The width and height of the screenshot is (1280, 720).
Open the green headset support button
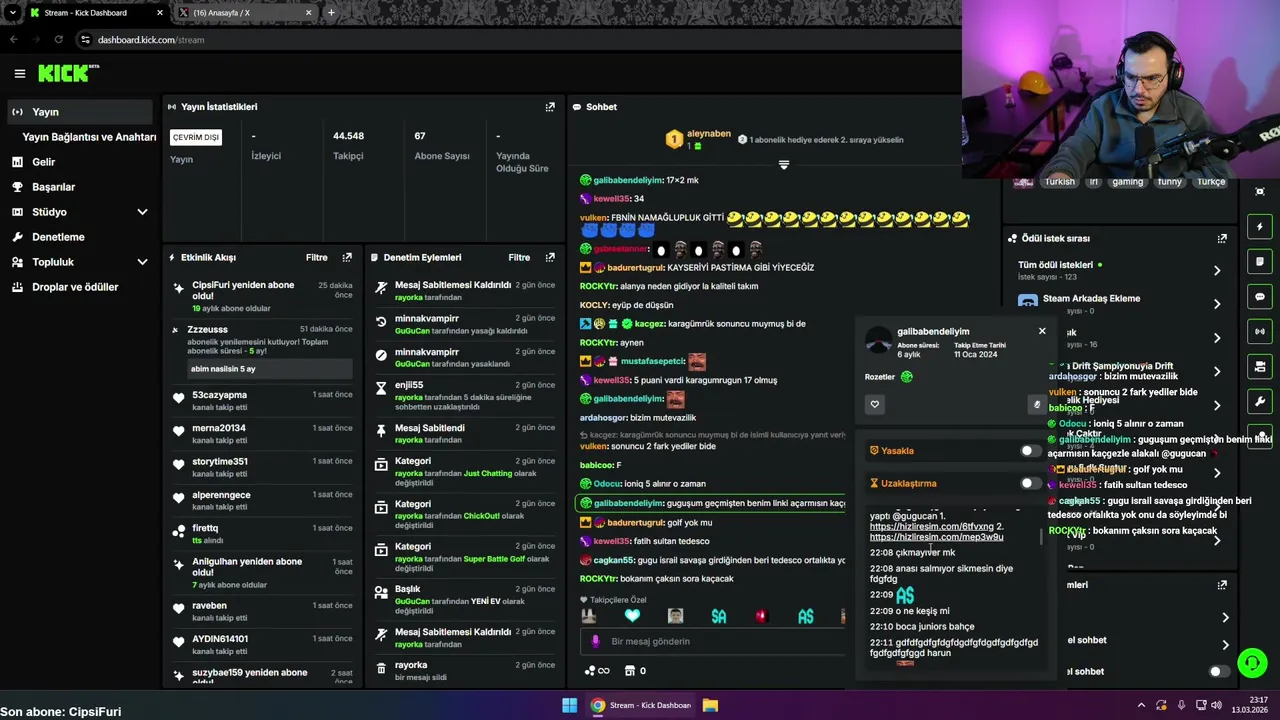pos(1252,663)
